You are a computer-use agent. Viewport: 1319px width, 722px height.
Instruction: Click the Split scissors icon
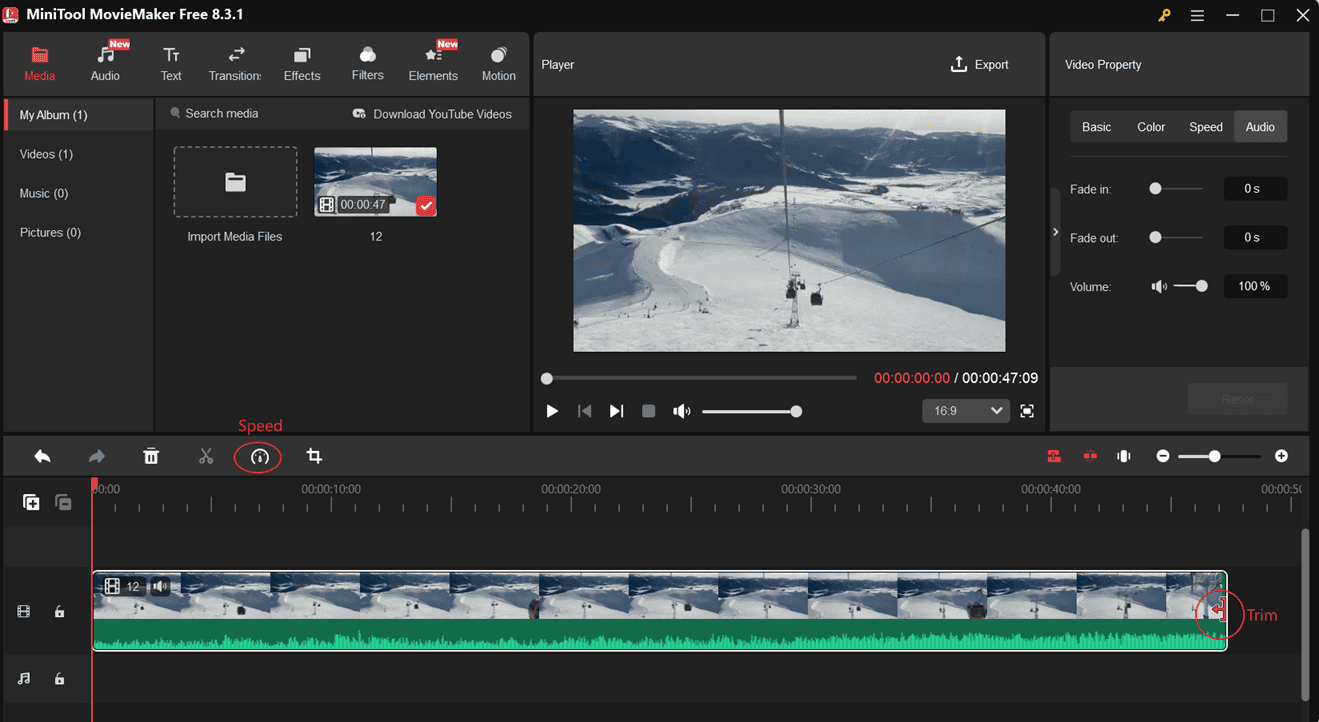pos(206,456)
